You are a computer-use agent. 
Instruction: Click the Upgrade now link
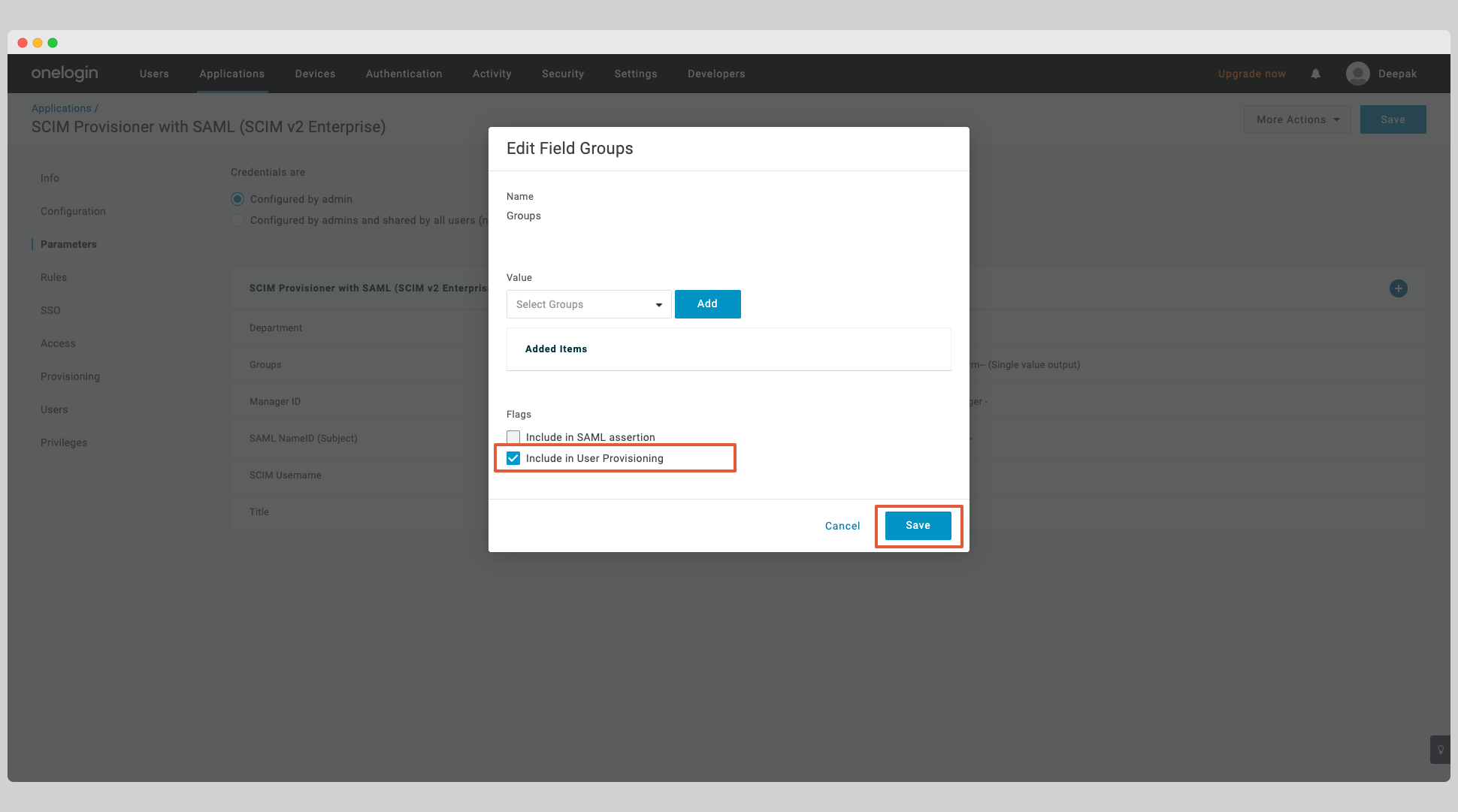(1251, 74)
